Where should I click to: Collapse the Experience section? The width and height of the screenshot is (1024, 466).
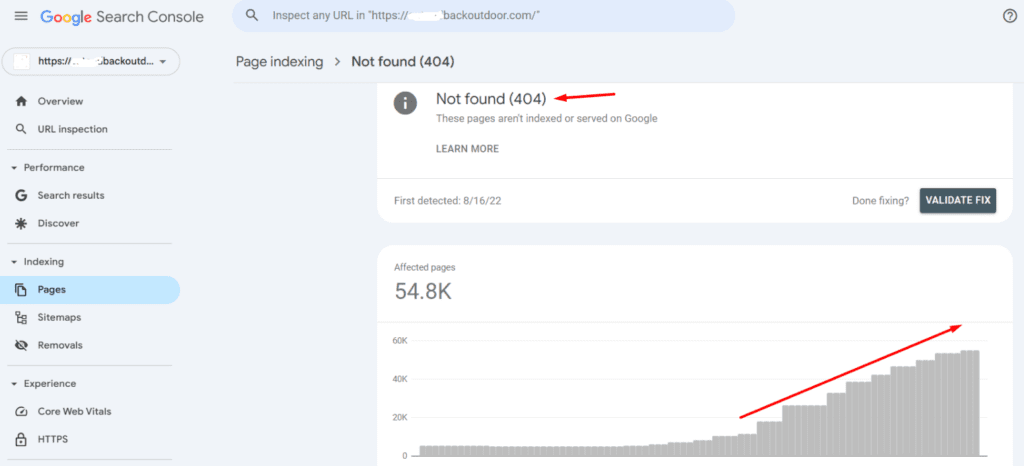(13, 383)
